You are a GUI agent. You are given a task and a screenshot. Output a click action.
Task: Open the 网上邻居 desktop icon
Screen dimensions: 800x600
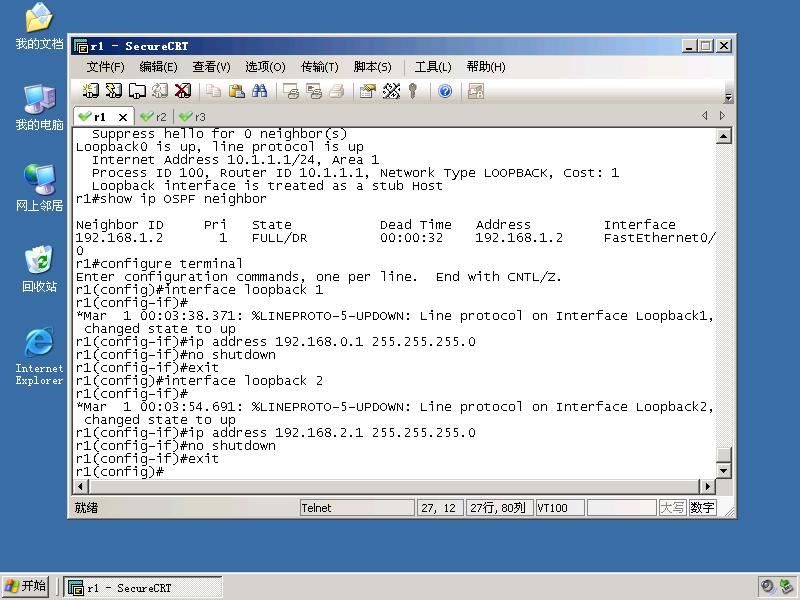(x=39, y=188)
